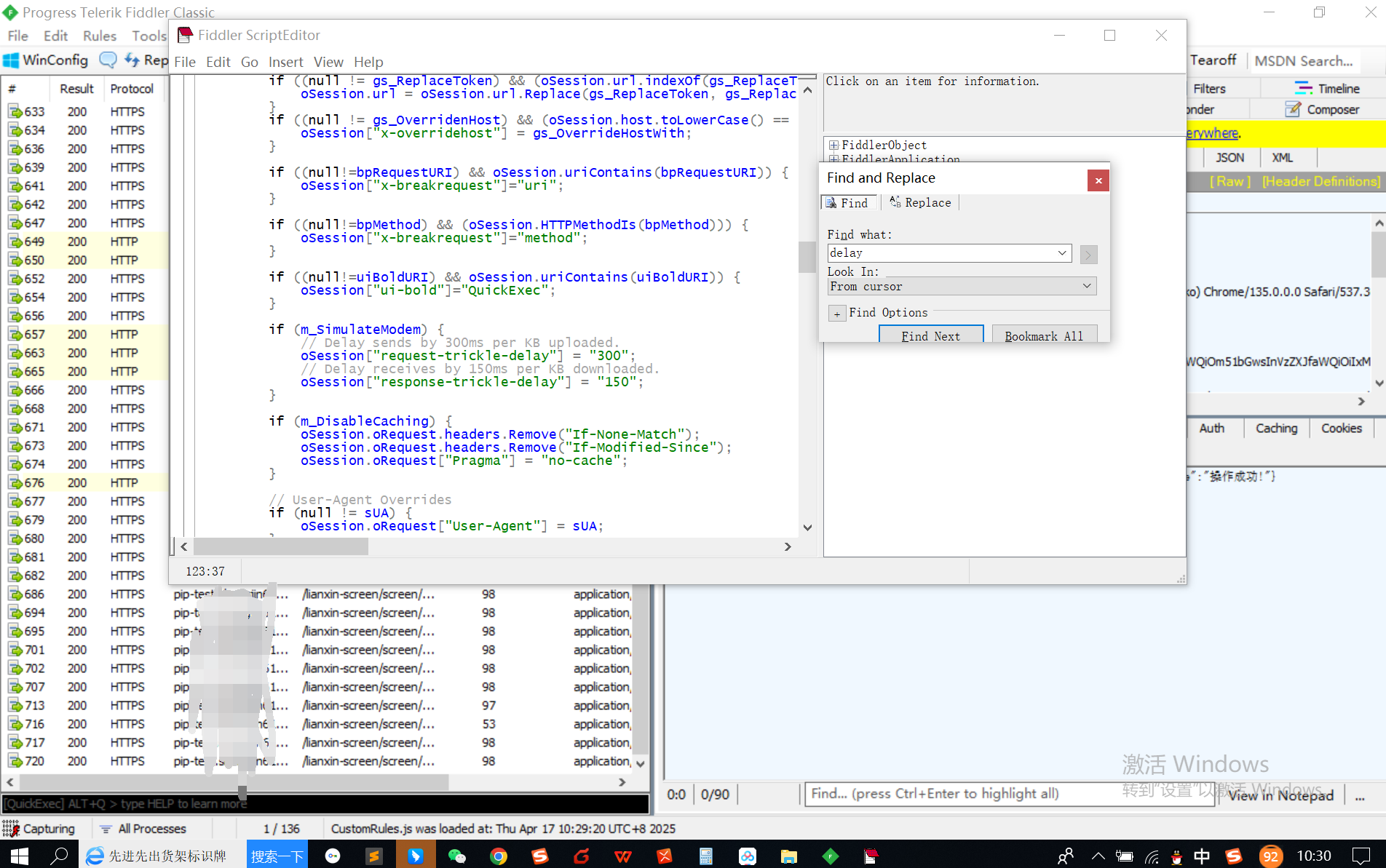Click the network tray icon
Image resolution: width=1386 pixels, height=868 pixels.
pyautogui.click(x=1152, y=856)
